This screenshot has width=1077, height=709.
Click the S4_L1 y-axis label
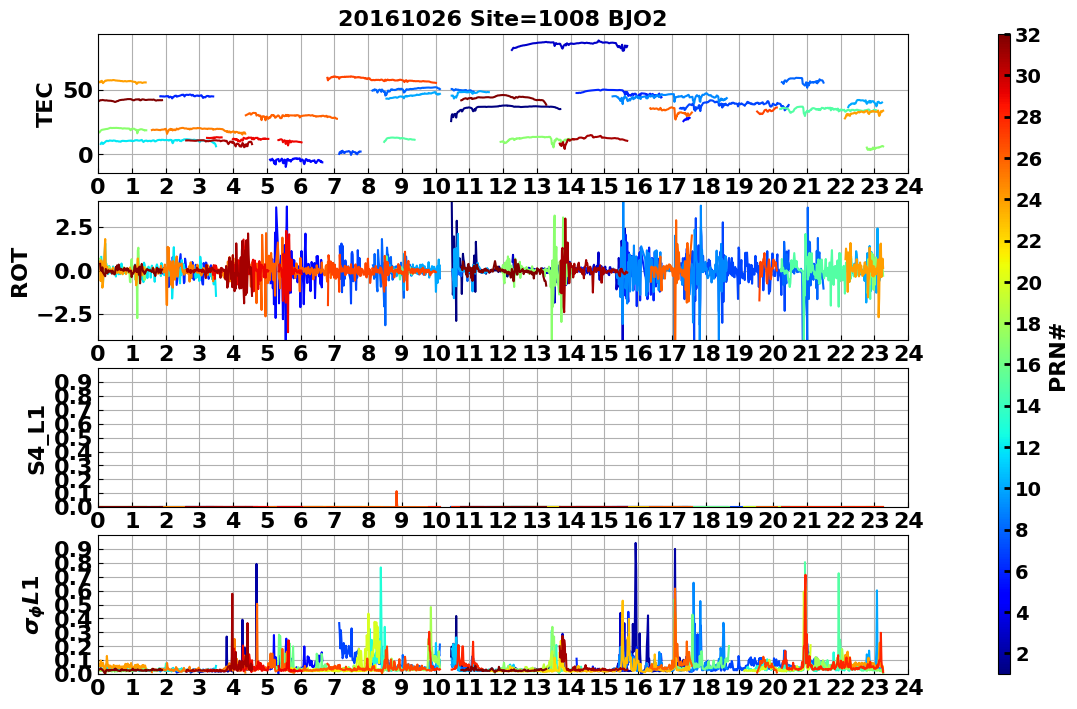tap(36, 440)
